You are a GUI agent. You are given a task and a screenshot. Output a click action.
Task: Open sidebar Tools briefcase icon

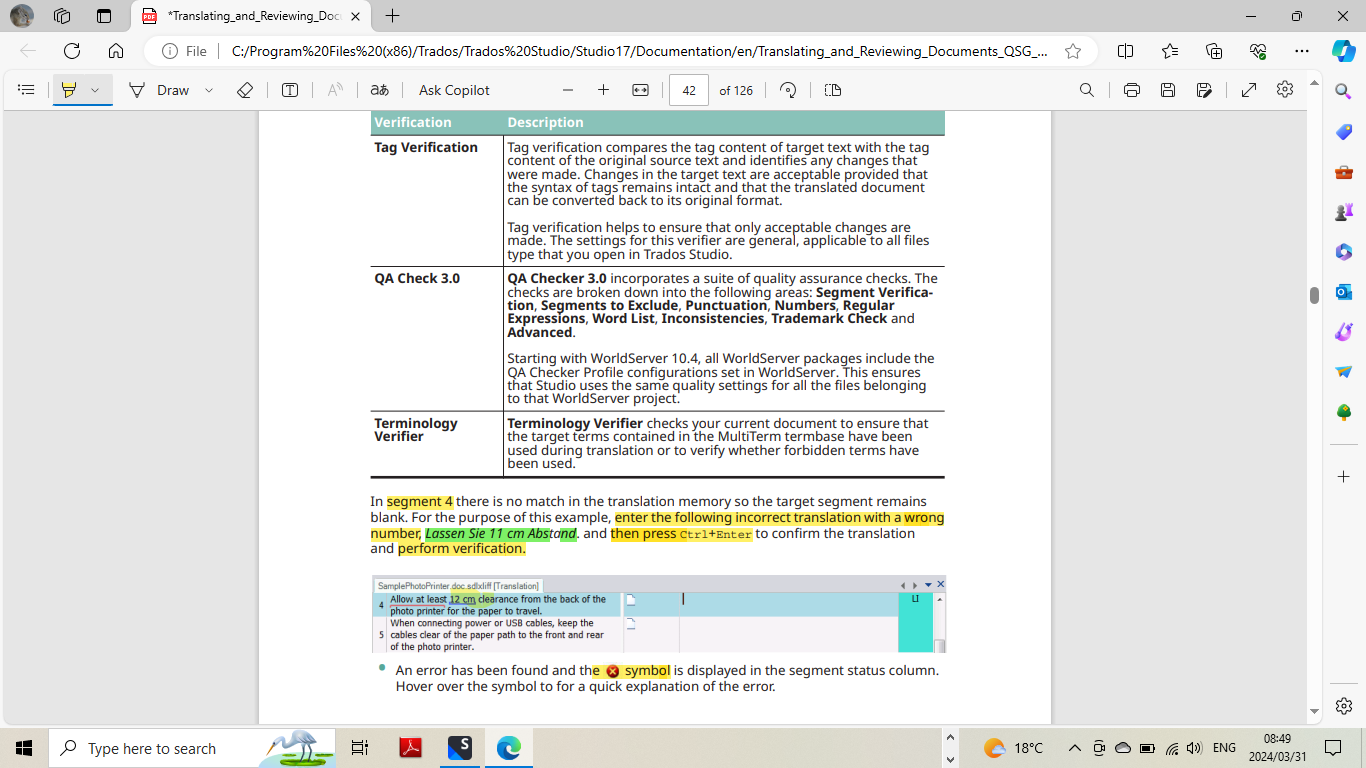(x=1344, y=172)
